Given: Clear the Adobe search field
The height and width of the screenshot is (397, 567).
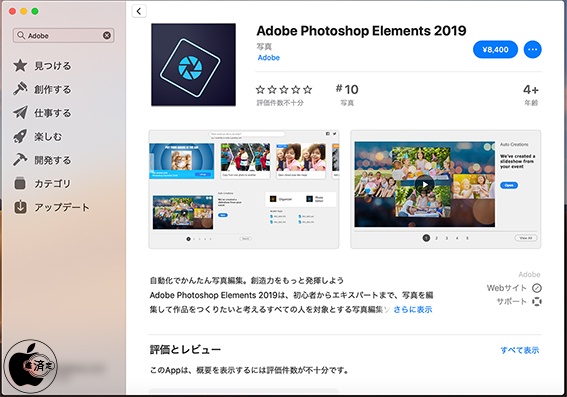Looking at the screenshot, I should (x=107, y=35).
